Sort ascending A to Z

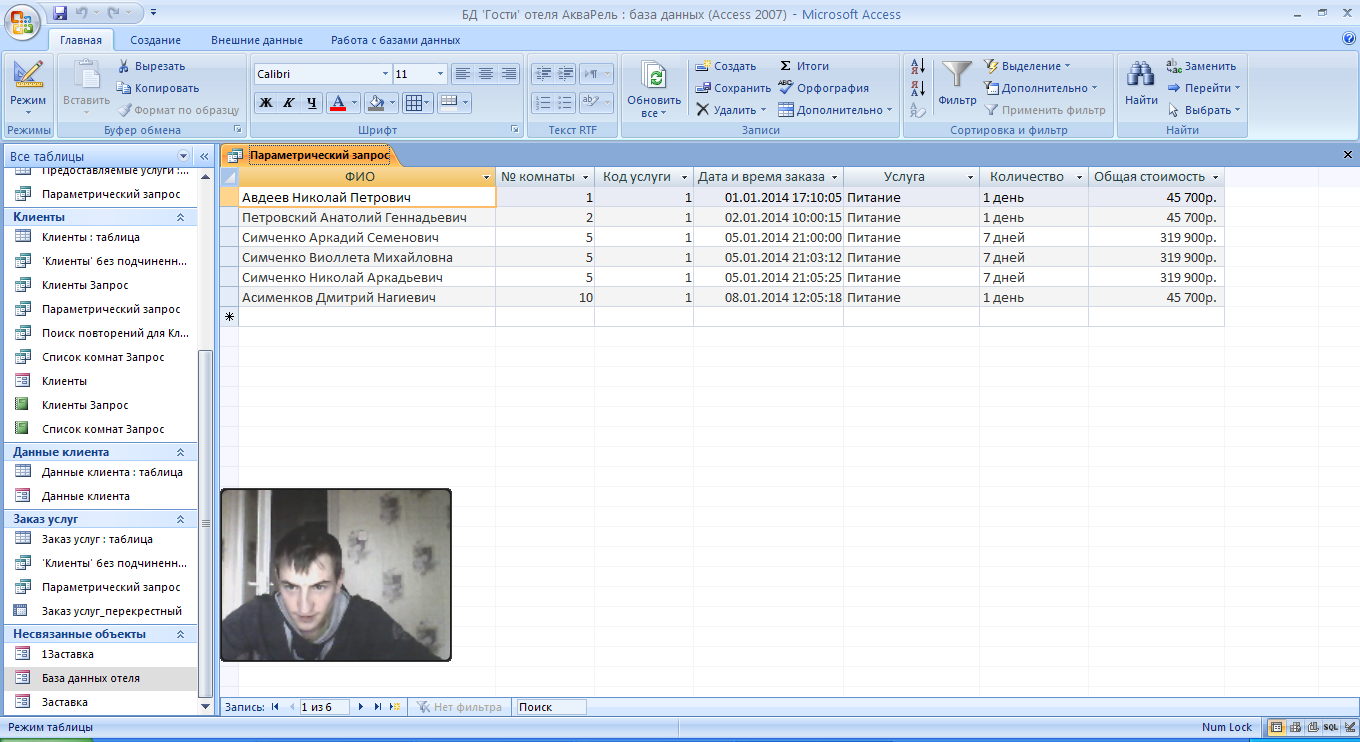point(918,67)
